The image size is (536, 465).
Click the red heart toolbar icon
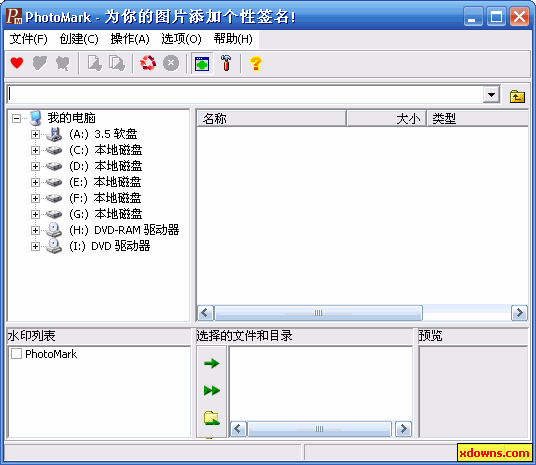click(x=17, y=63)
